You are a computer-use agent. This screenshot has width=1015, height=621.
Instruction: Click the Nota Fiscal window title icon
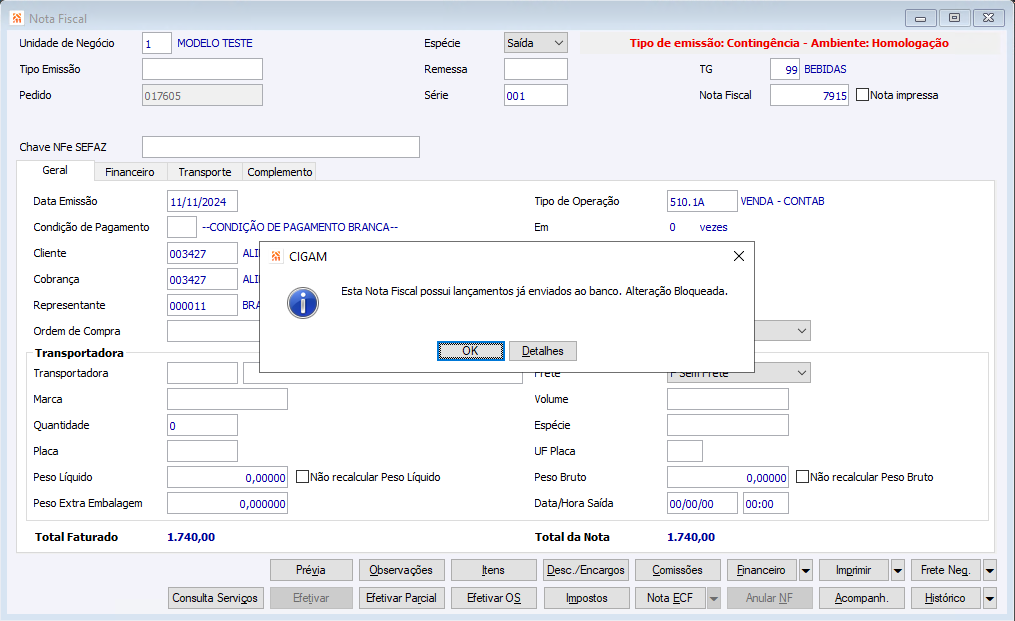point(17,18)
